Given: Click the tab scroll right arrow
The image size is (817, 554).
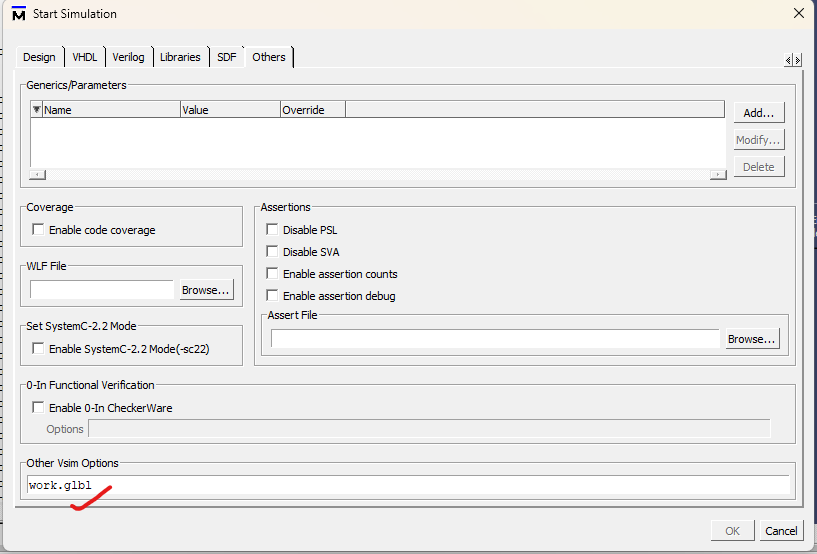Looking at the screenshot, I should (797, 60).
